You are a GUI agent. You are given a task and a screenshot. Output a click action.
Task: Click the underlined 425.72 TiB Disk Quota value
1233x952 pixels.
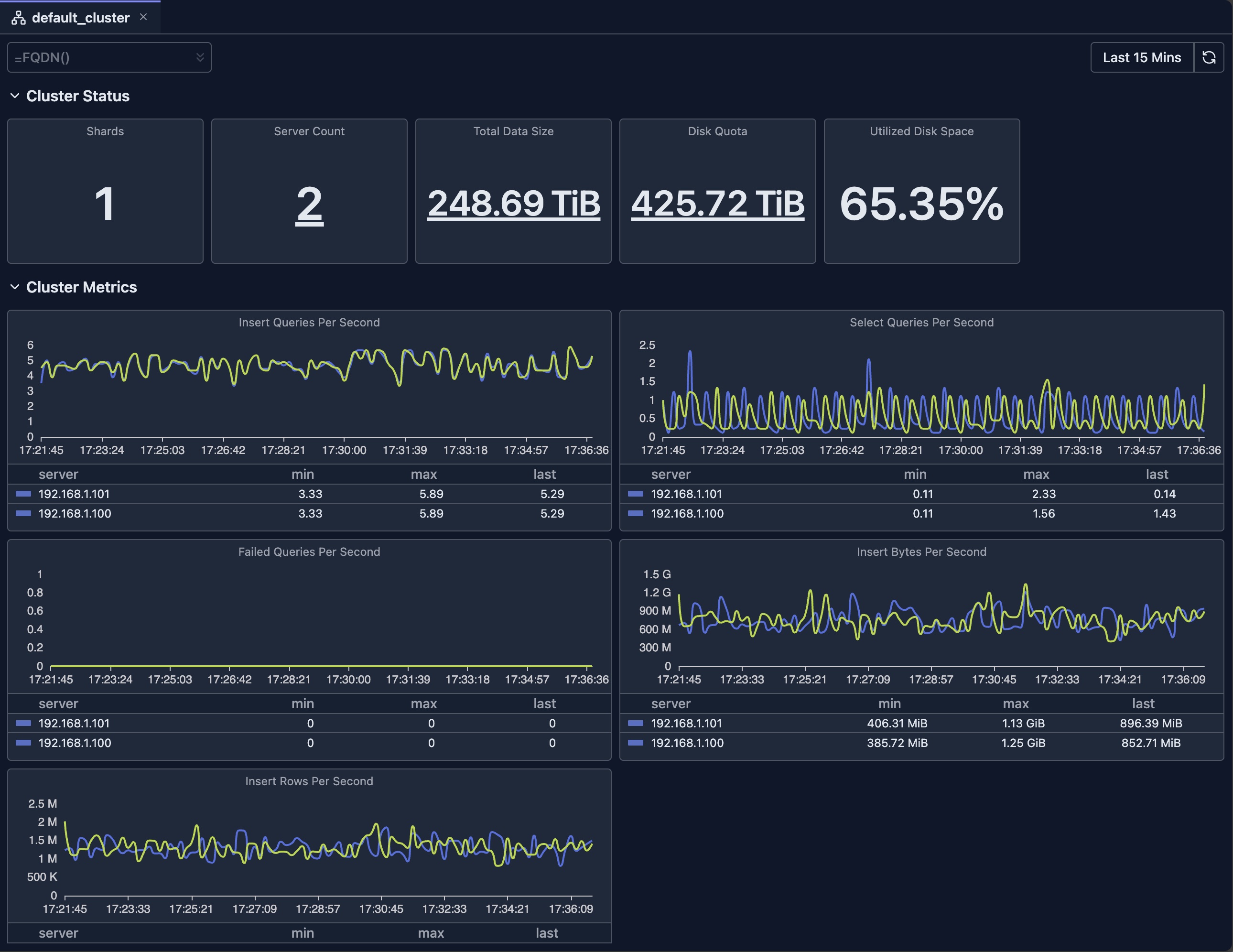click(x=717, y=205)
